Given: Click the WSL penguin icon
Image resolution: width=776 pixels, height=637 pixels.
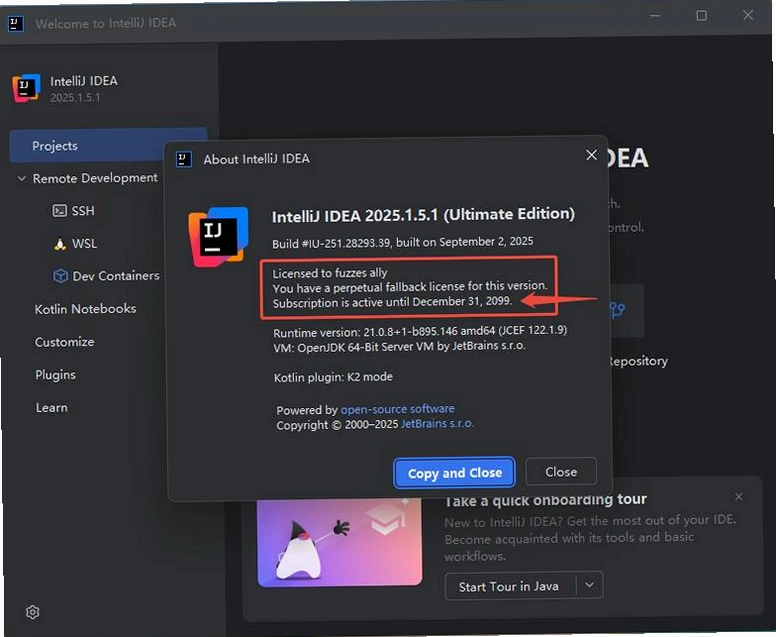Looking at the screenshot, I should click(x=60, y=244).
